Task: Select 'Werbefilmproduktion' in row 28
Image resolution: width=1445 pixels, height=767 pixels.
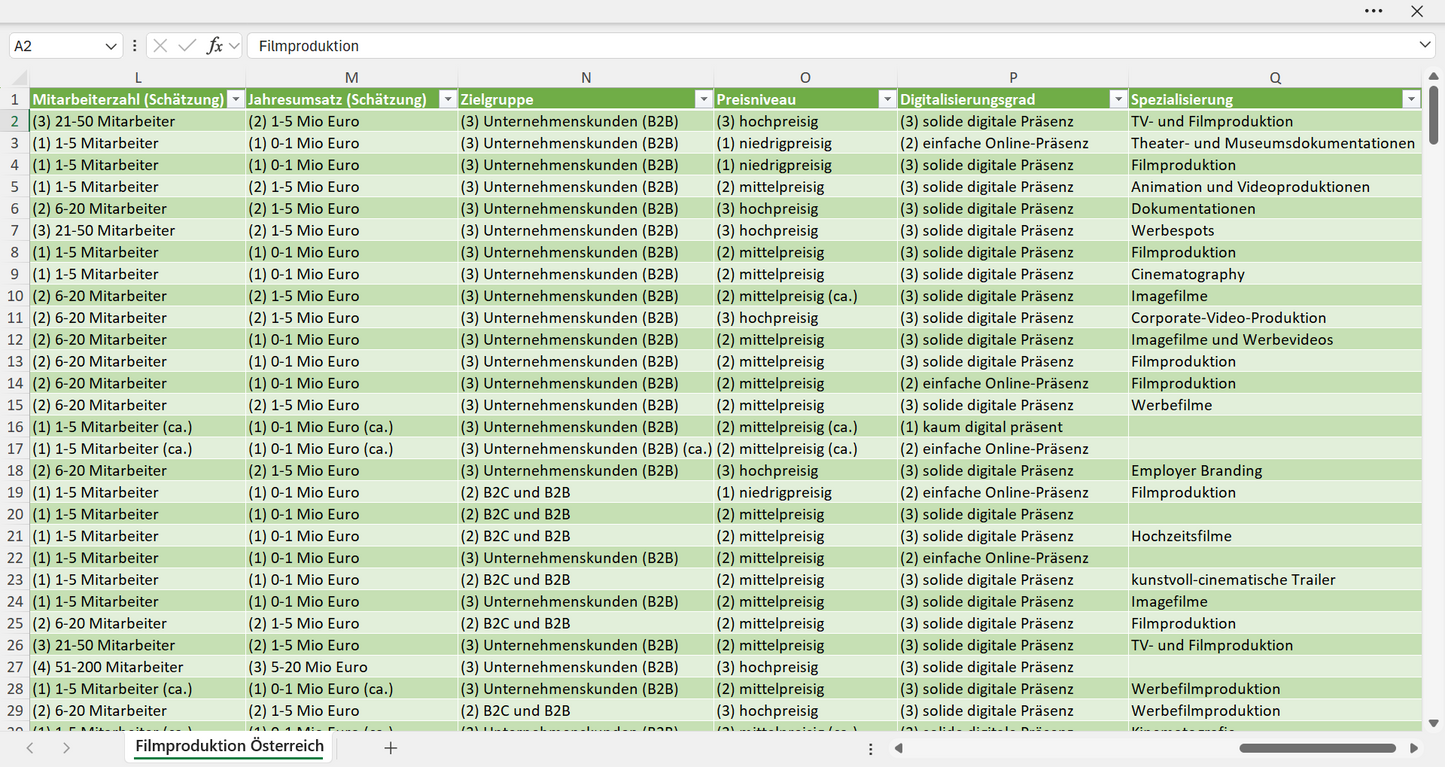Action: tap(1275, 689)
